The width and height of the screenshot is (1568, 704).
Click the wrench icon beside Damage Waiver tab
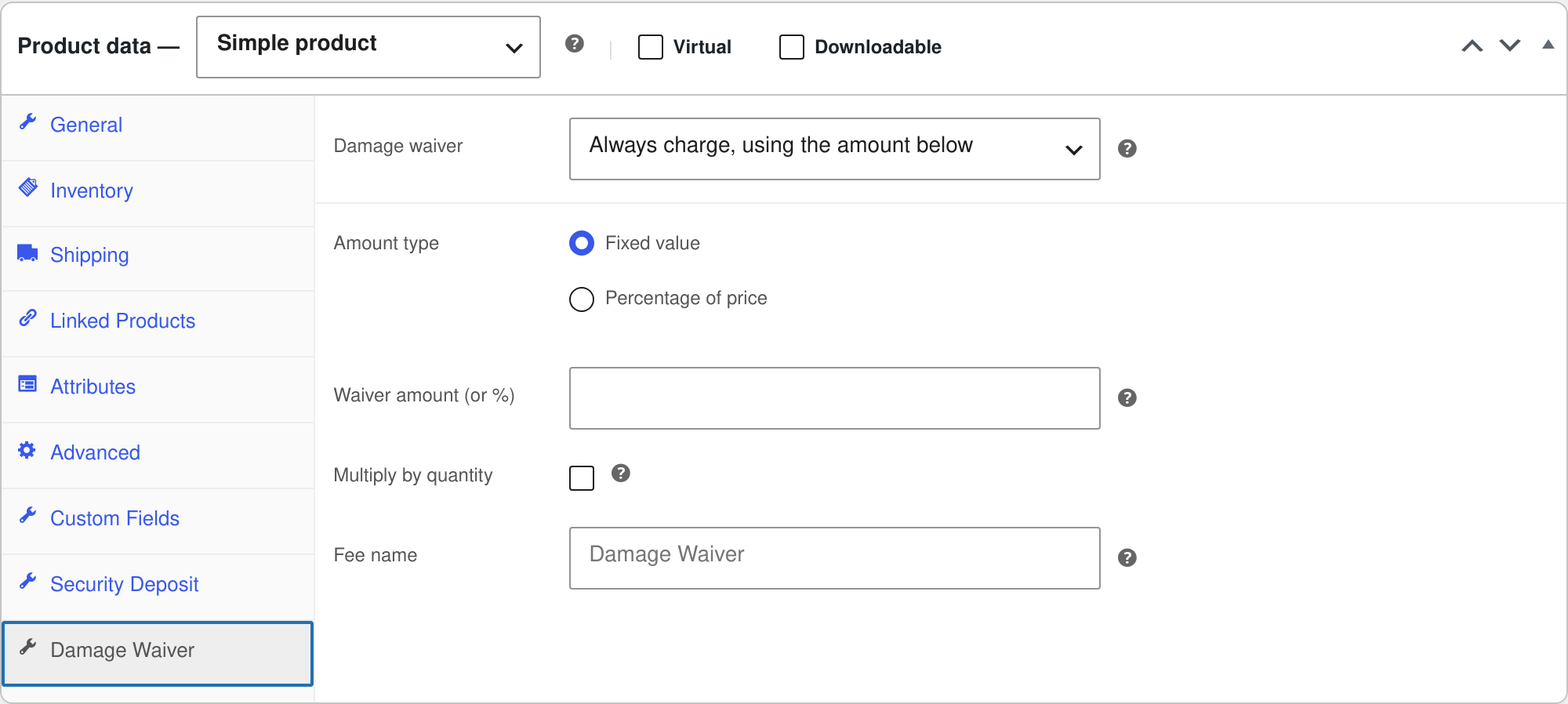coord(27,647)
